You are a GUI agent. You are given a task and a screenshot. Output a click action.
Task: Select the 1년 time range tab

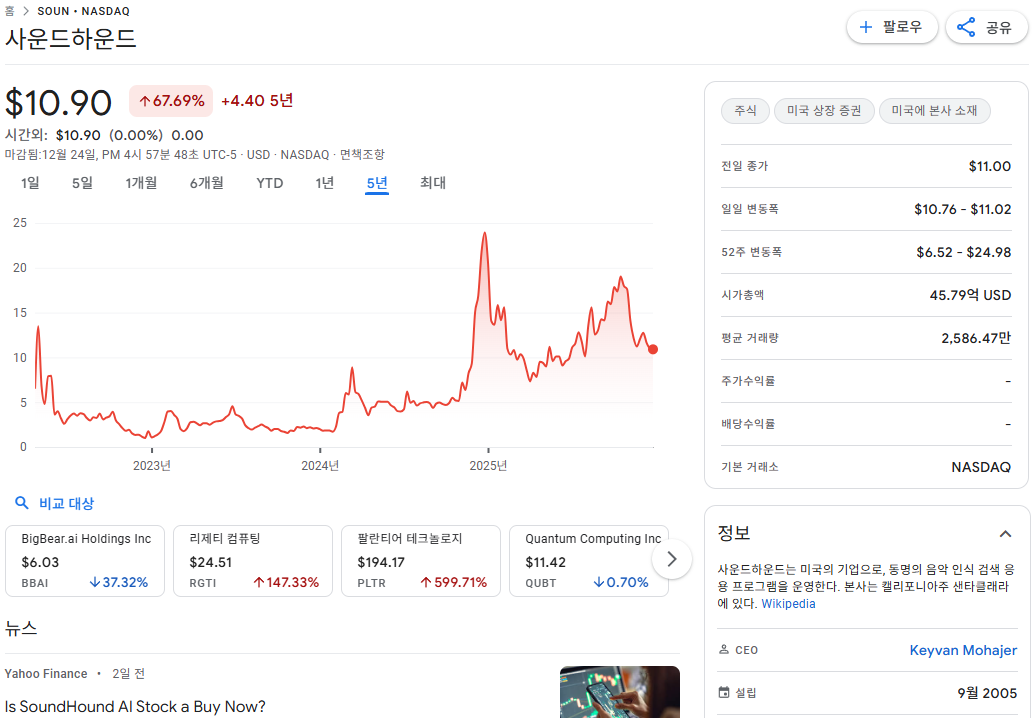325,183
